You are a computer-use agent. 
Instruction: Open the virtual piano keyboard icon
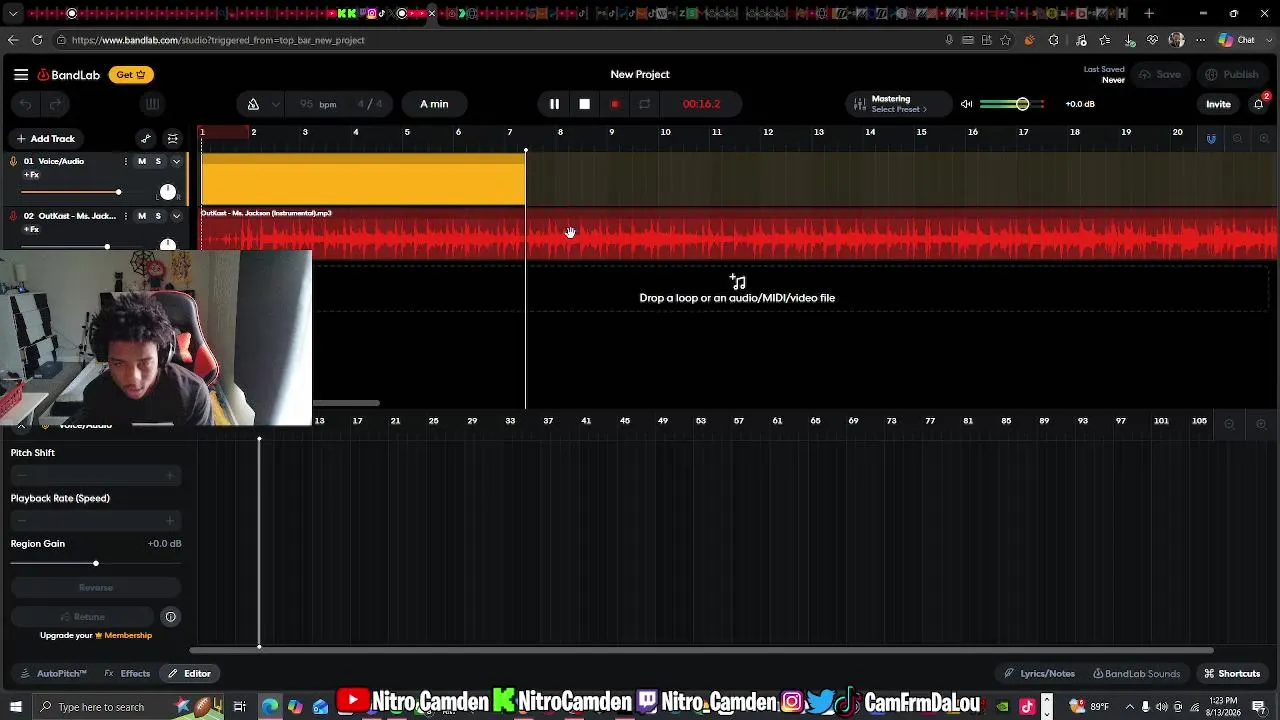[152, 104]
